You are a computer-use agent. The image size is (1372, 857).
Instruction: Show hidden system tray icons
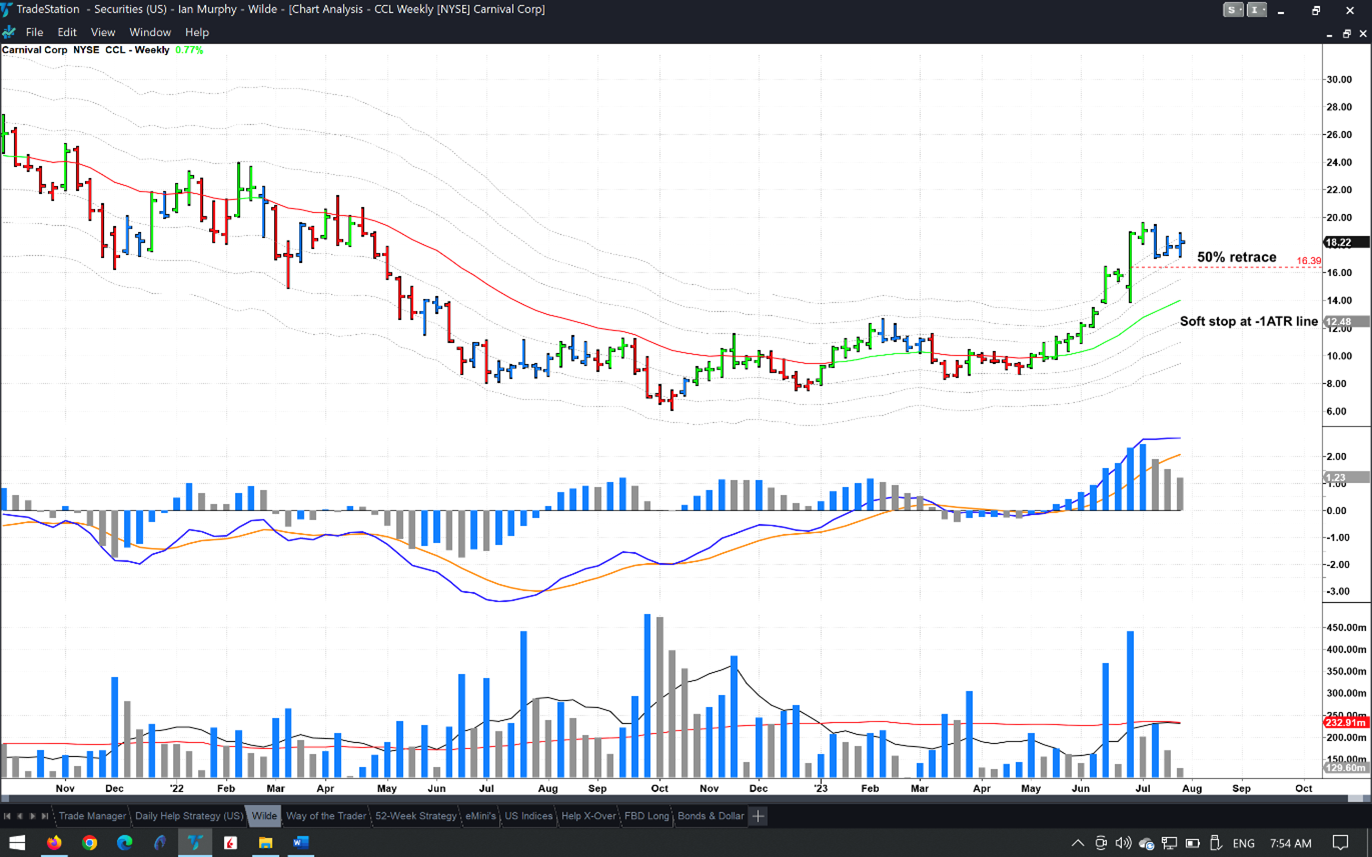1078,843
